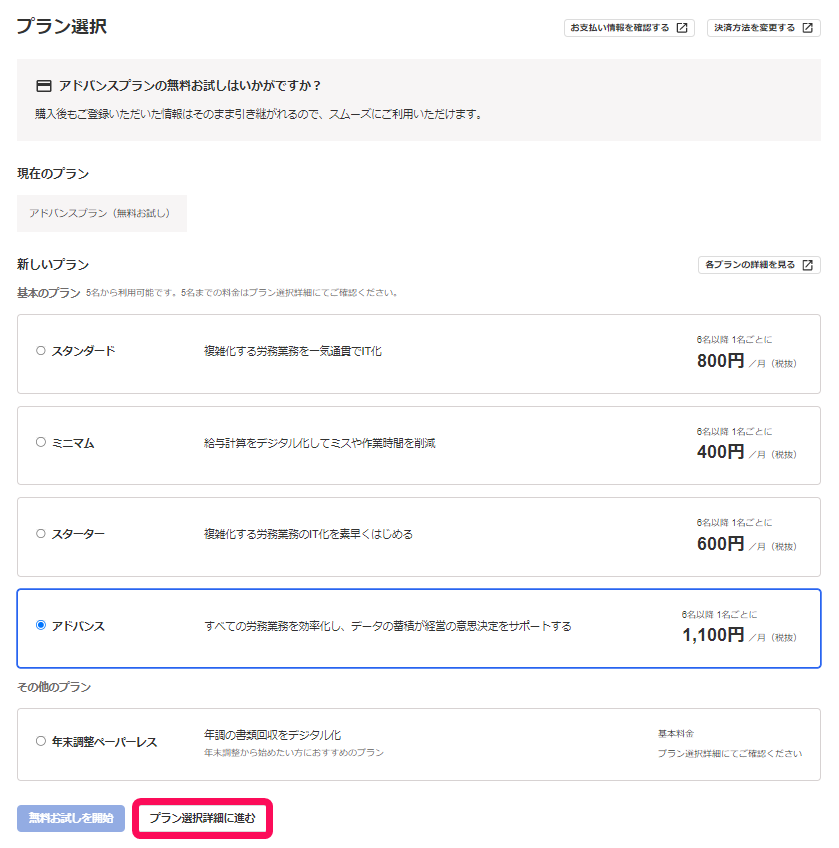The height and width of the screenshot is (848, 839).
Task: Click the プラン選択 page heading
Action: 61,26
